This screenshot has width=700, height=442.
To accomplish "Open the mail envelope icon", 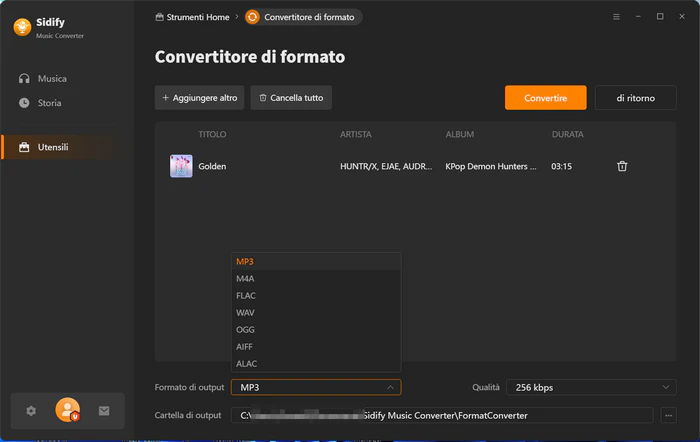I will 104,411.
